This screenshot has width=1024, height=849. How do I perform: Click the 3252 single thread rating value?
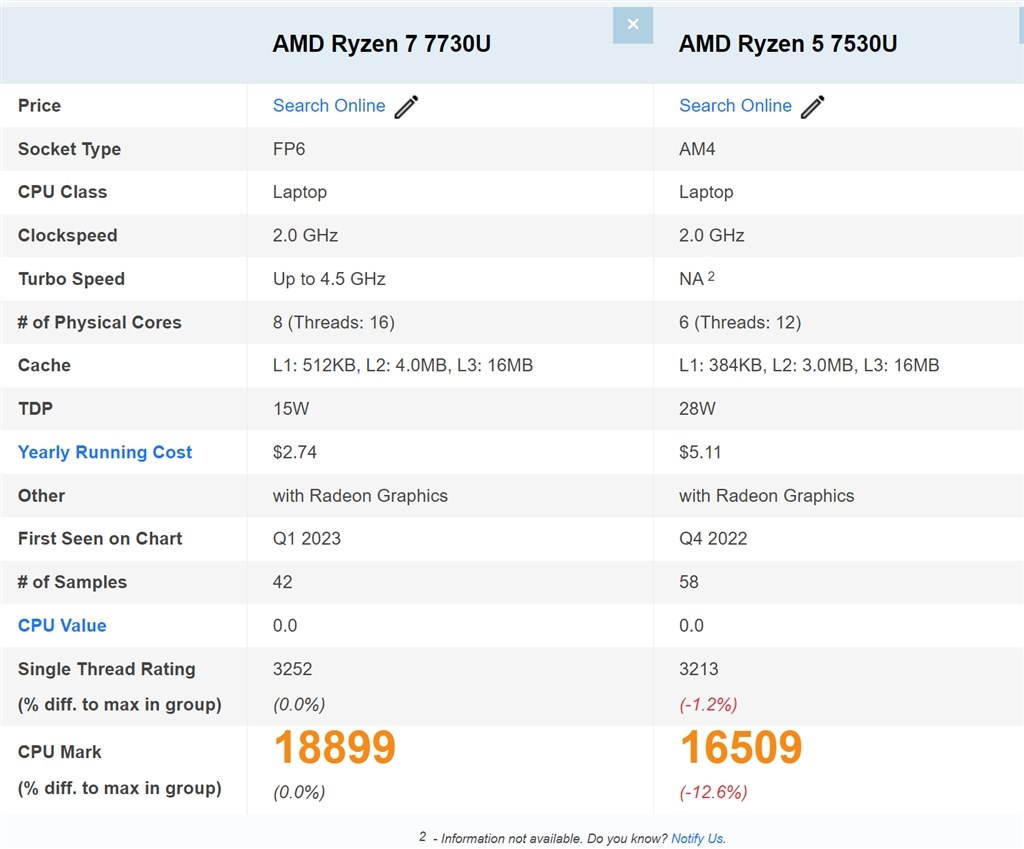point(293,669)
